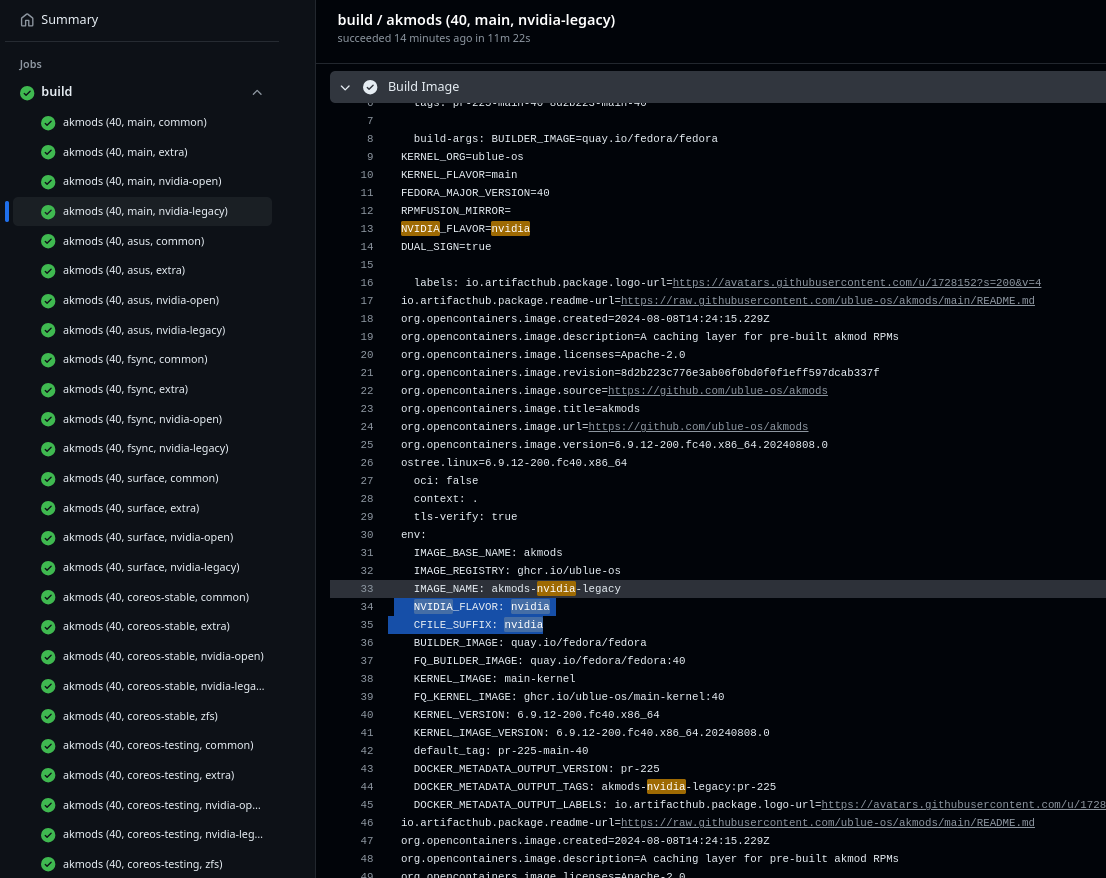
Task: Open the Summary page
Action: click(69, 19)
